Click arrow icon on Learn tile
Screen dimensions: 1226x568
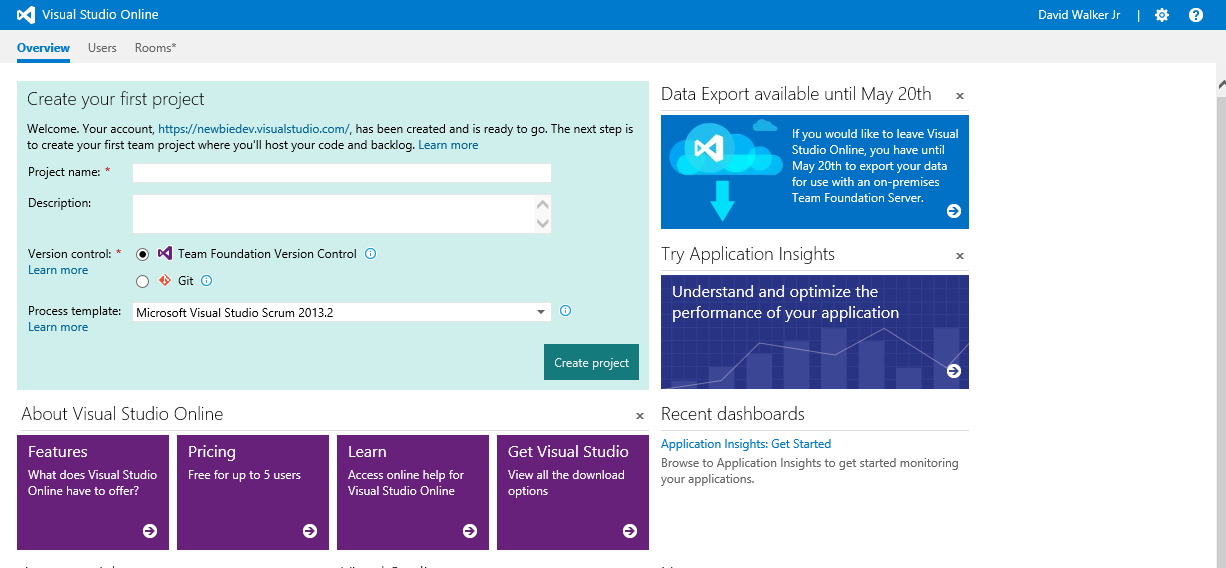pos(469,531)
